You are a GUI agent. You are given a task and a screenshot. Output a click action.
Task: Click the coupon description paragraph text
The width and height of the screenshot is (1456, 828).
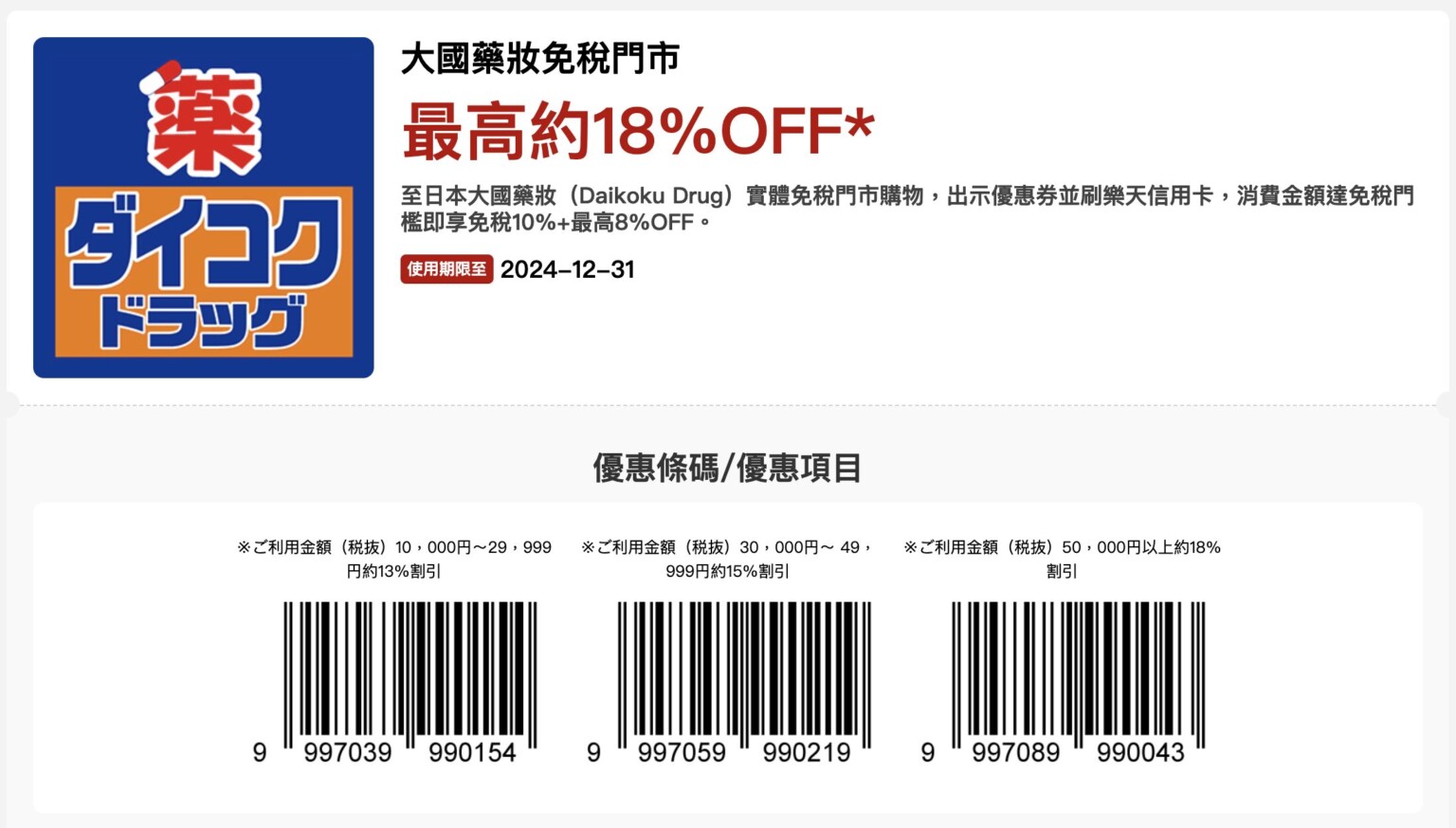click(x=907, y=209)
